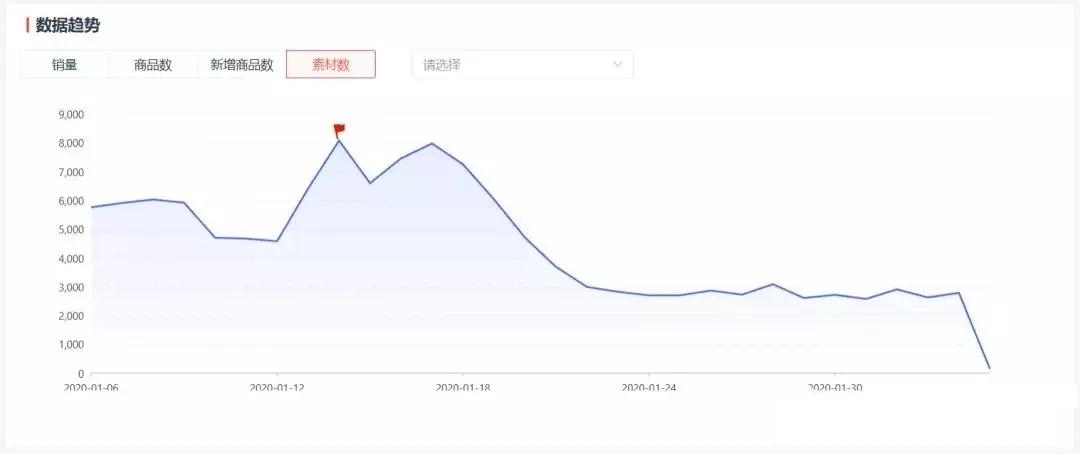Click the line point above 2020-01-12

click(277, 241)
